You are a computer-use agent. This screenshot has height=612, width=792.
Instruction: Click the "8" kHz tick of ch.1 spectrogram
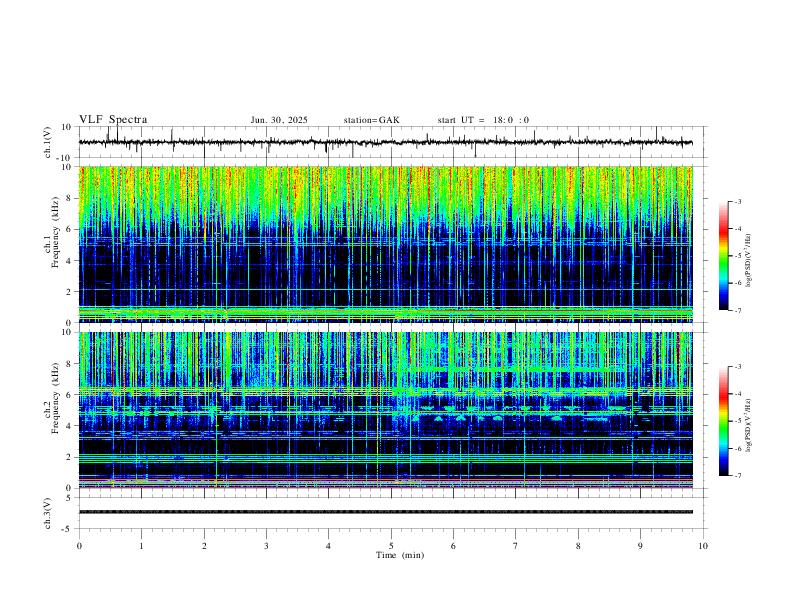[69, 198]
